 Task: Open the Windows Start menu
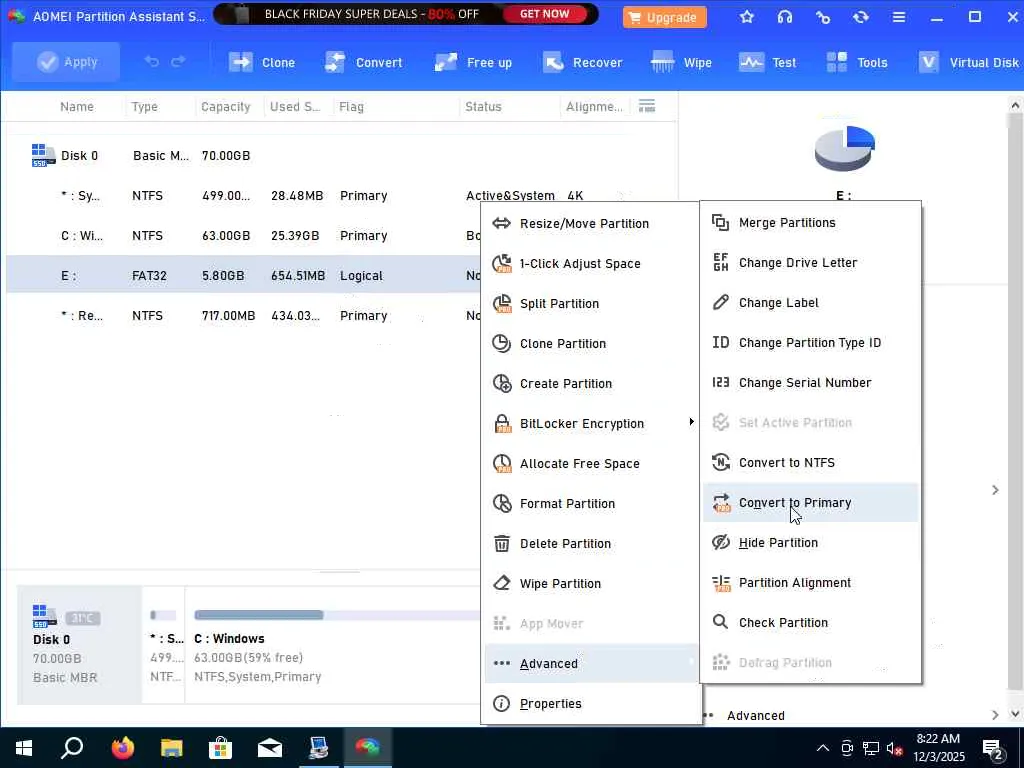(24, 748)
